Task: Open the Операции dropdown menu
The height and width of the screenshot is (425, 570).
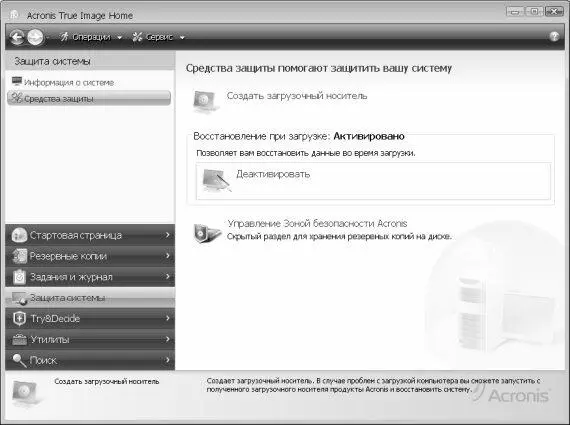Action: (x=92, y=37)
